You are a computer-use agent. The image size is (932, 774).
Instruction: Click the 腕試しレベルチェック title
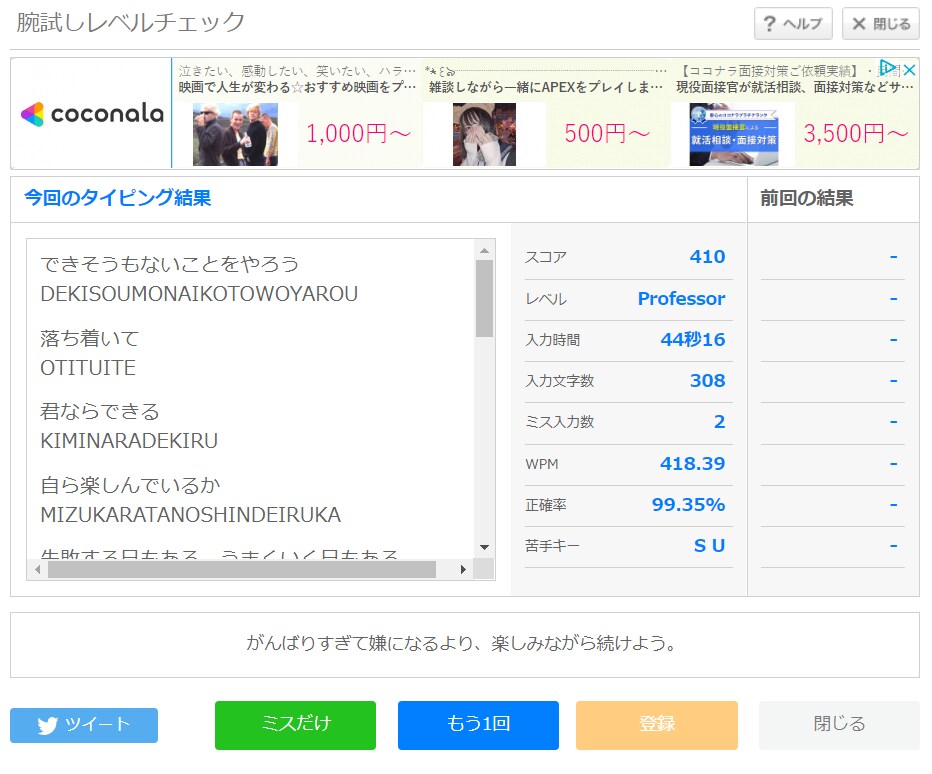click(x=130, y=22)
